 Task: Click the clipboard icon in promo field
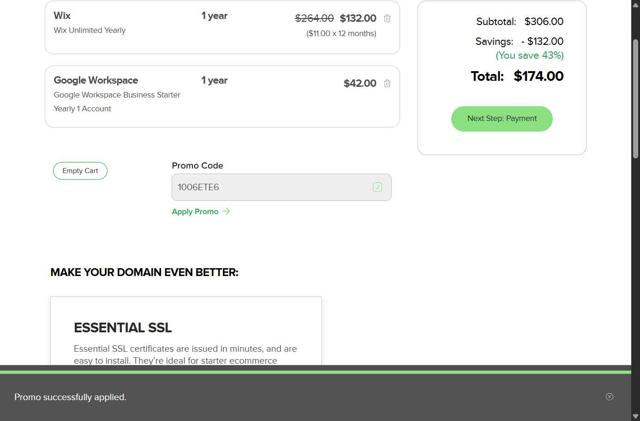click(377, 187)
